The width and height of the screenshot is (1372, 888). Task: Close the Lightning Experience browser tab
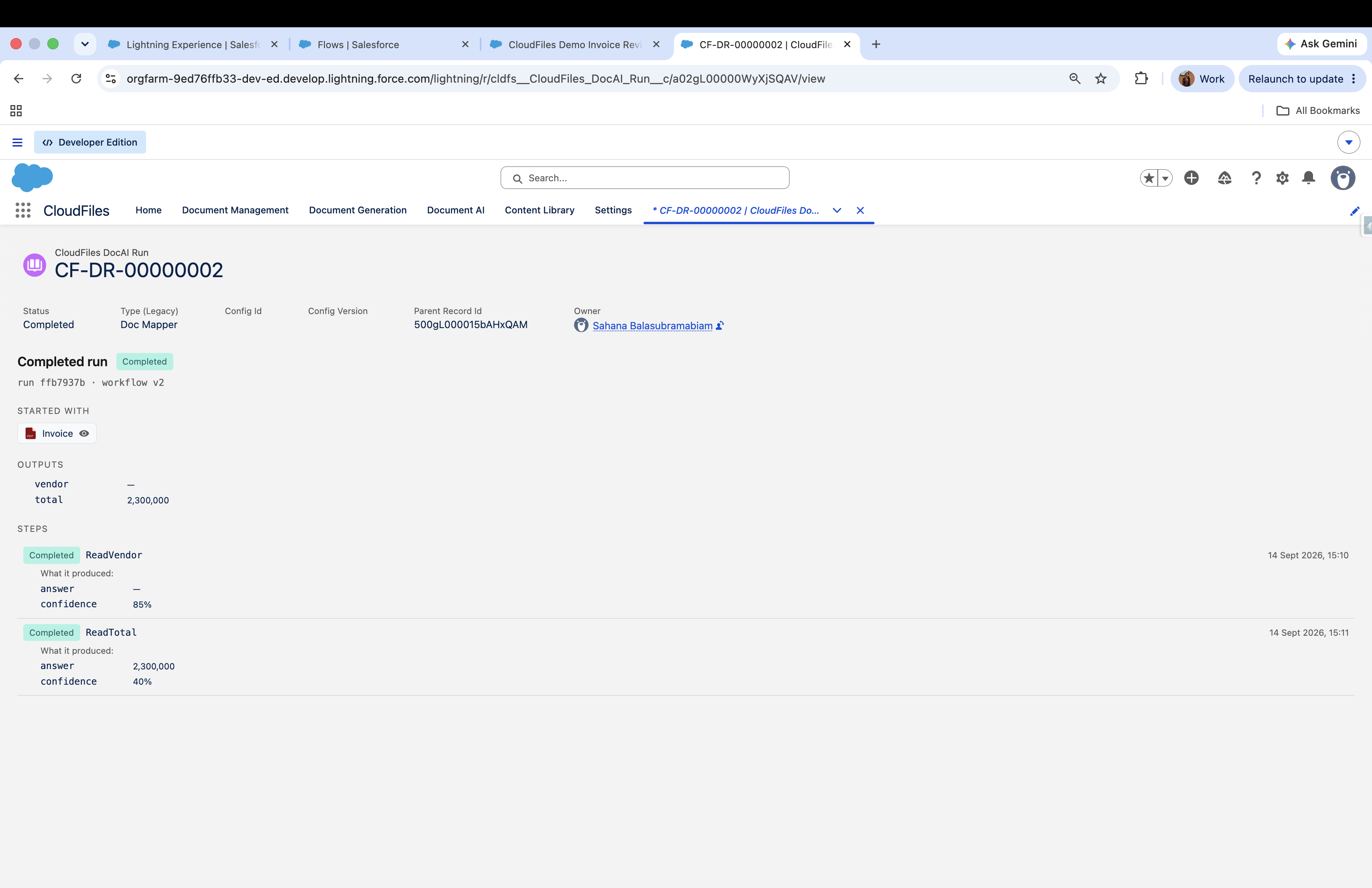tap(274, 45)
